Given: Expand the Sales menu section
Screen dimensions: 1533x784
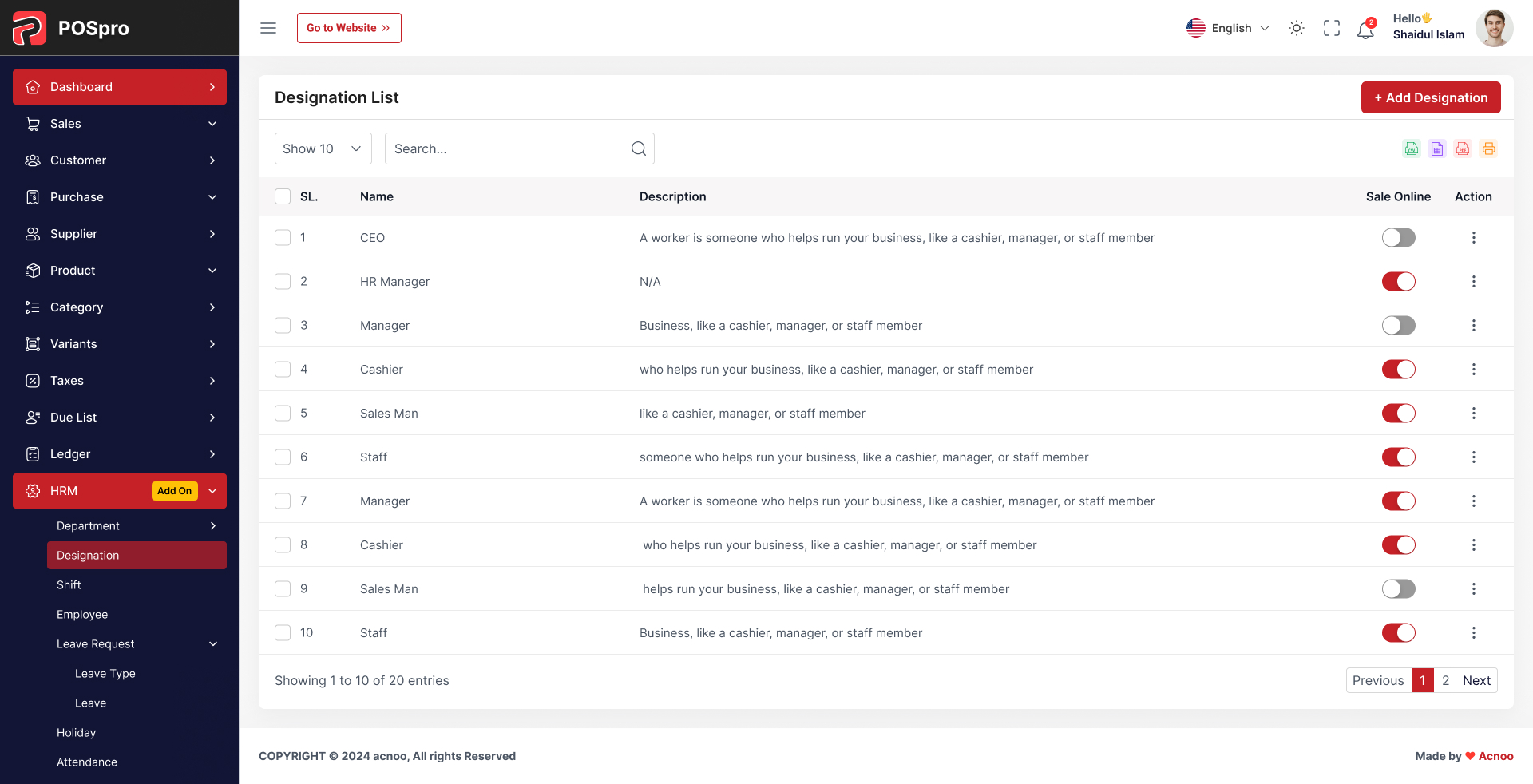Looking at the screenshot, I should [119, 124].
